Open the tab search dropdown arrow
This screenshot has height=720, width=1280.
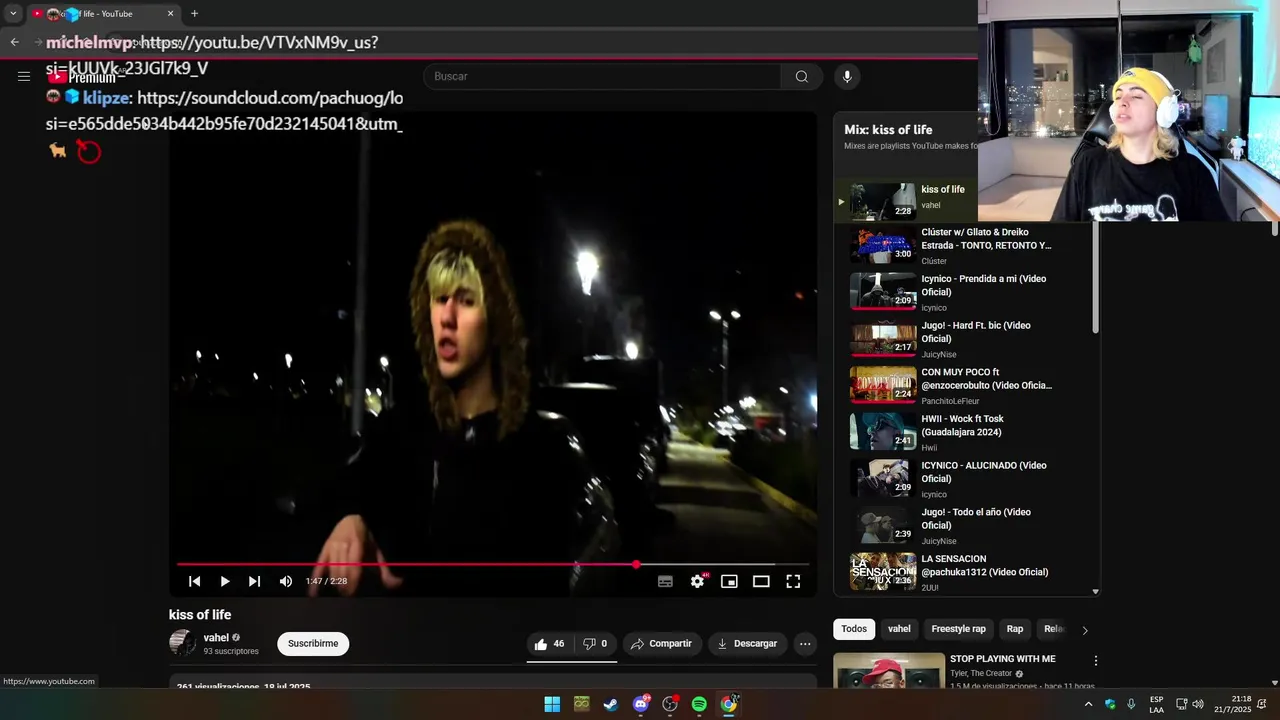pyautogui.click(x=13, y=14)
